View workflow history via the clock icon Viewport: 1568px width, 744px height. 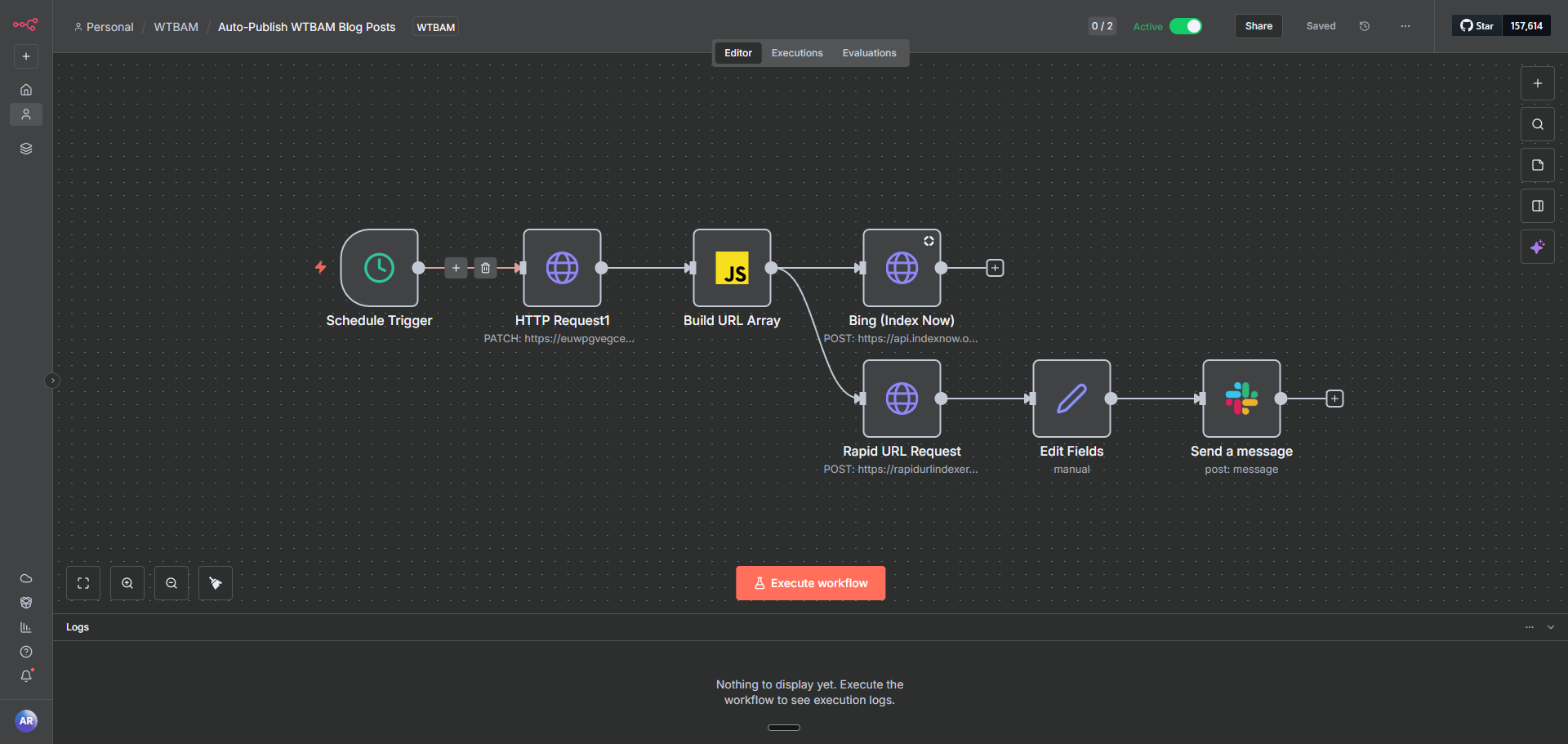click(x=1364, y=25)
